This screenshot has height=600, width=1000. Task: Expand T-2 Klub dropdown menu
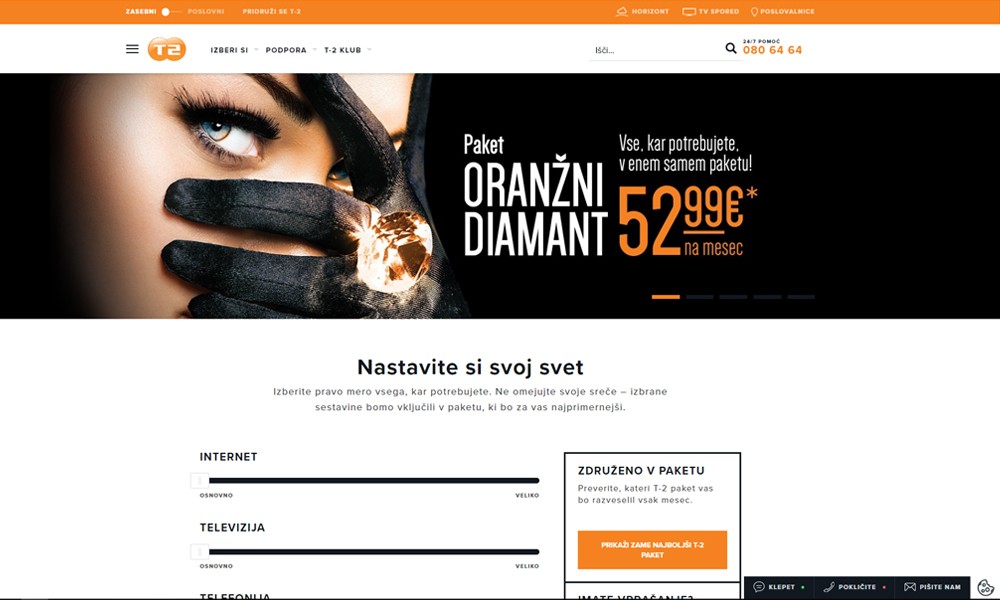click(x=348, y=50)
